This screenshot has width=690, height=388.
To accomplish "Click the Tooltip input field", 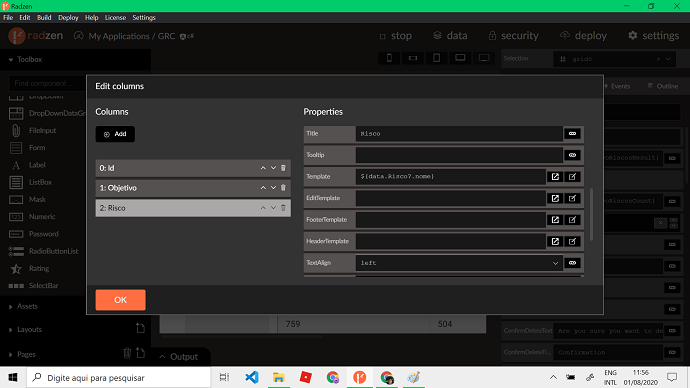I will (x=459, y=155).
